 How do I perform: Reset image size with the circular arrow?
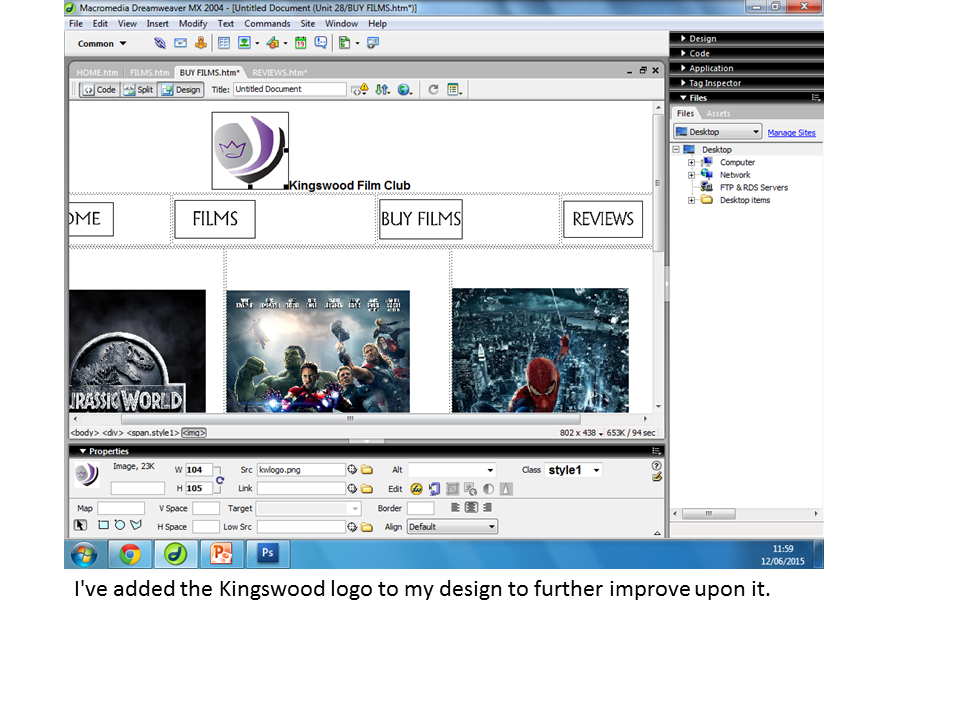[x=220, y=481]
